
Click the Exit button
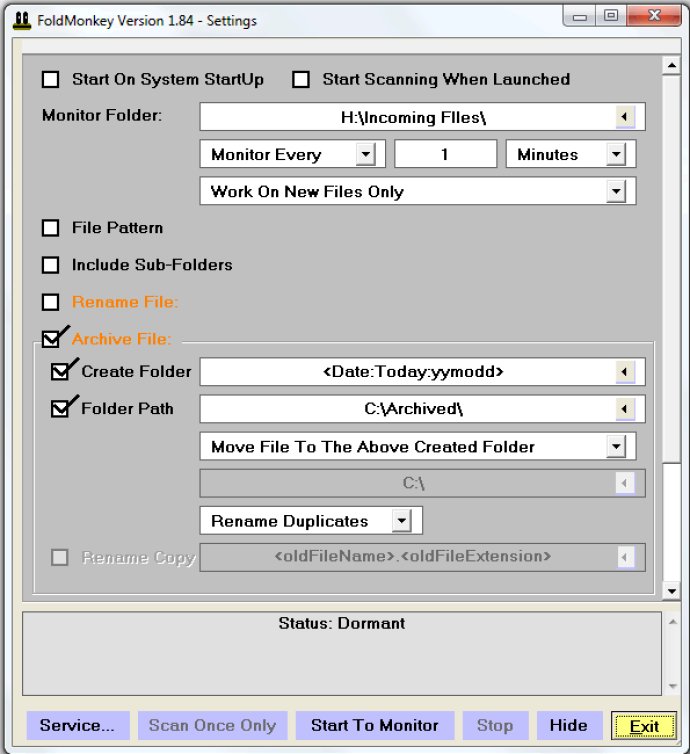(644, 726)
